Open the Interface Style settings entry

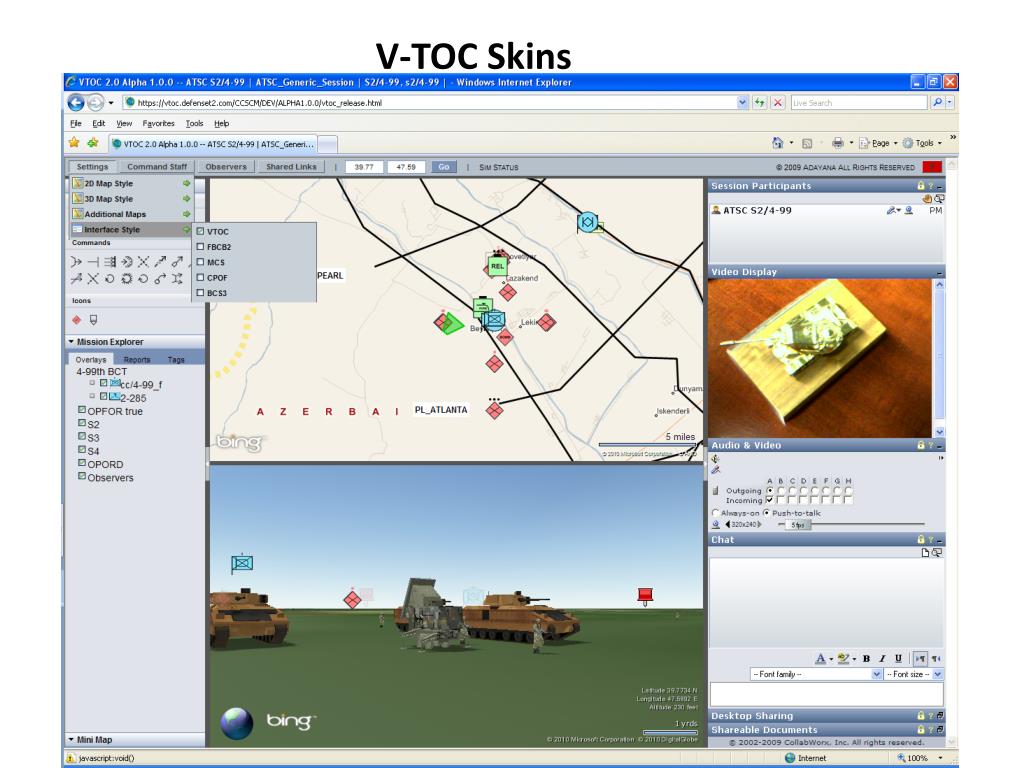click(130, 230)
